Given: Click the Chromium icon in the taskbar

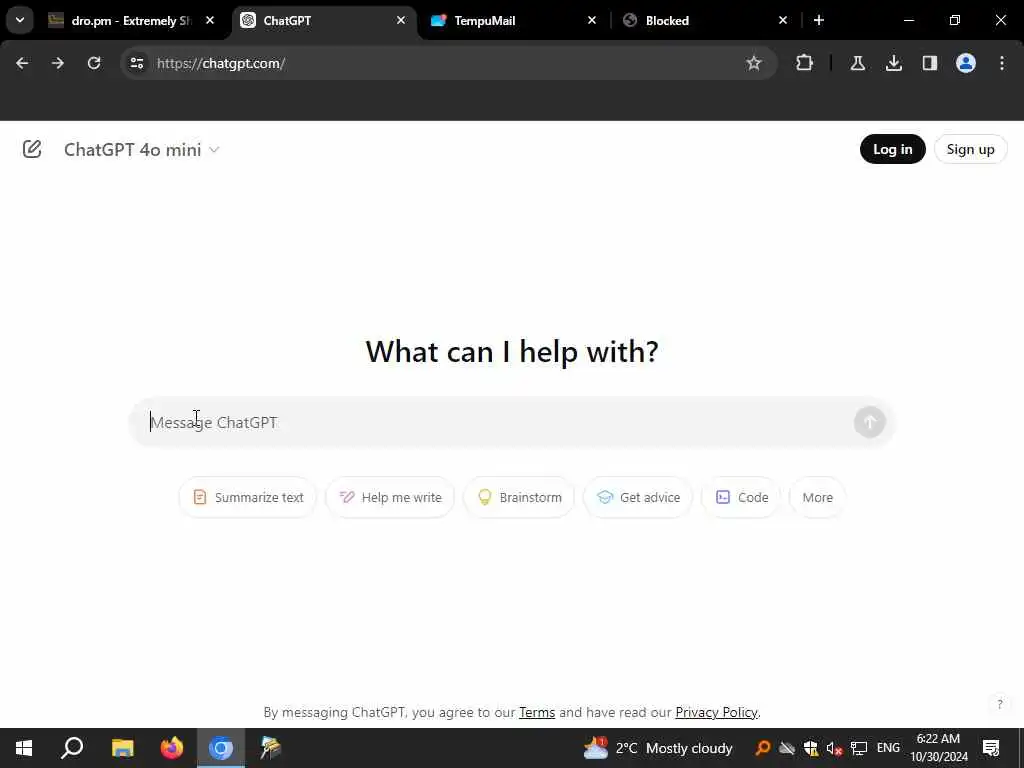Looking at the screenshot, I should 221,748.
